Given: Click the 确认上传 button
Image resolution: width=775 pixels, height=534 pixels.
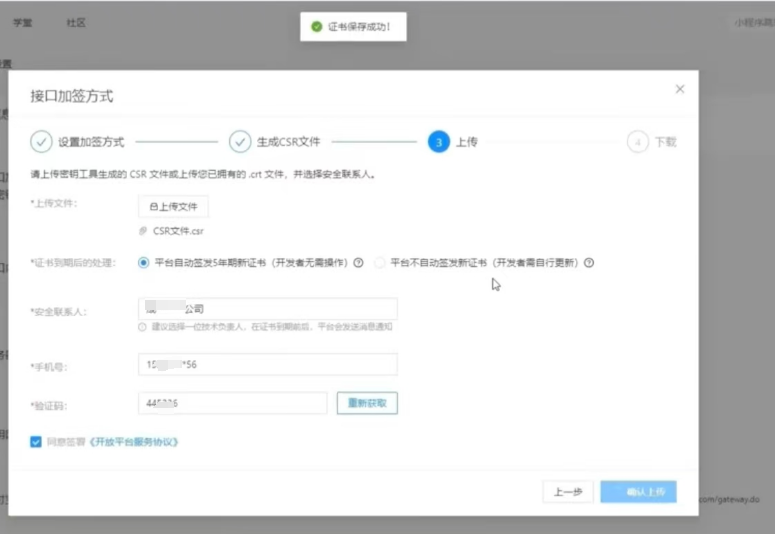Looking at the screenshot, I should (x=639, y=492).
